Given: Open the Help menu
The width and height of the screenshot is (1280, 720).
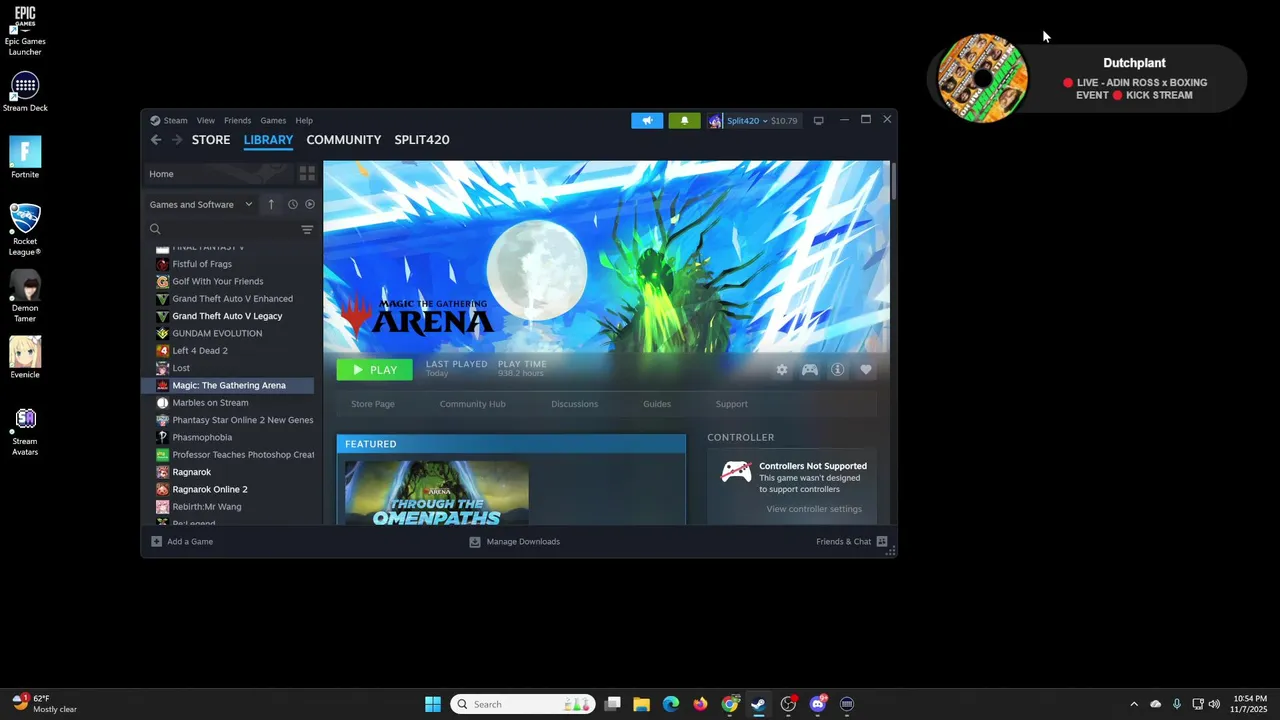Looking at the screenshot, I should tap(304, 120).
